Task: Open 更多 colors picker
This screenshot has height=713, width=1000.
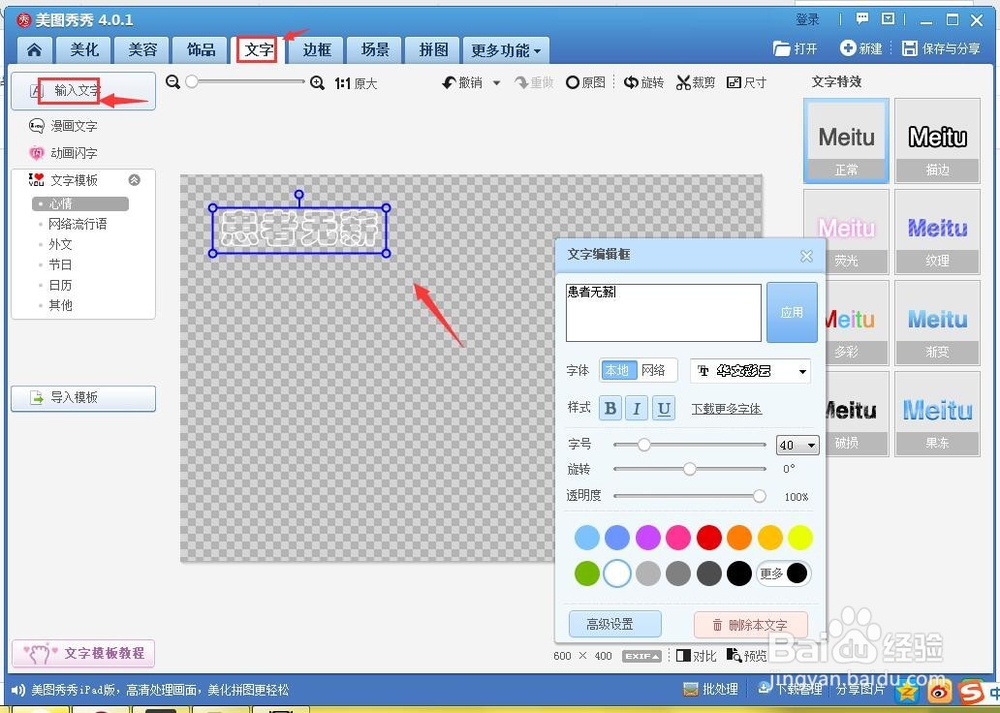Action: pos(783,573)
